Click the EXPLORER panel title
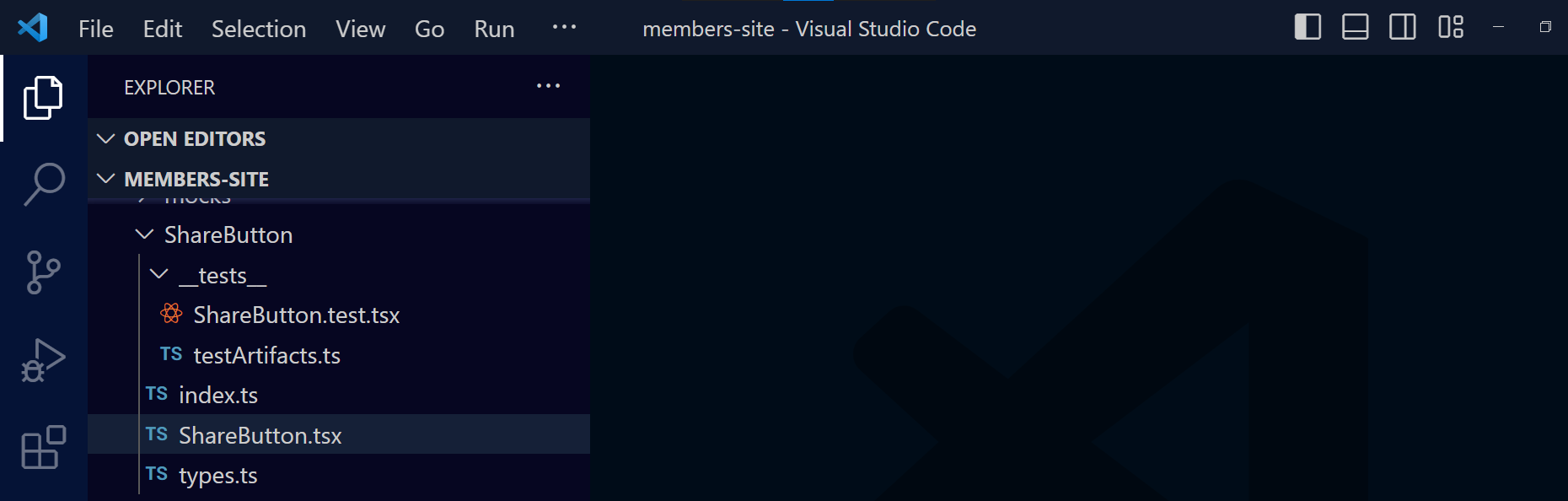This screenshot has width=1568, height=501. 169,88
